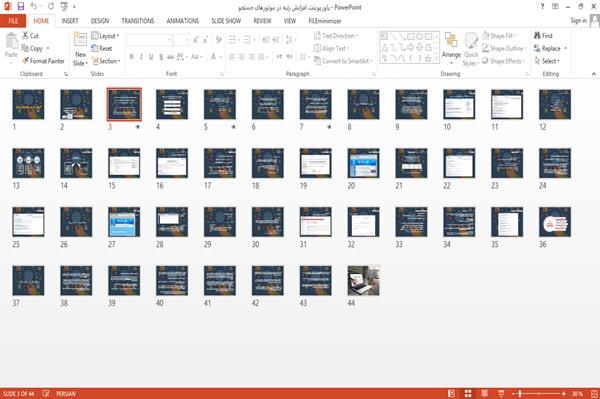
Task: Select slide 44 thumbnail
Action: pos(364,280)
